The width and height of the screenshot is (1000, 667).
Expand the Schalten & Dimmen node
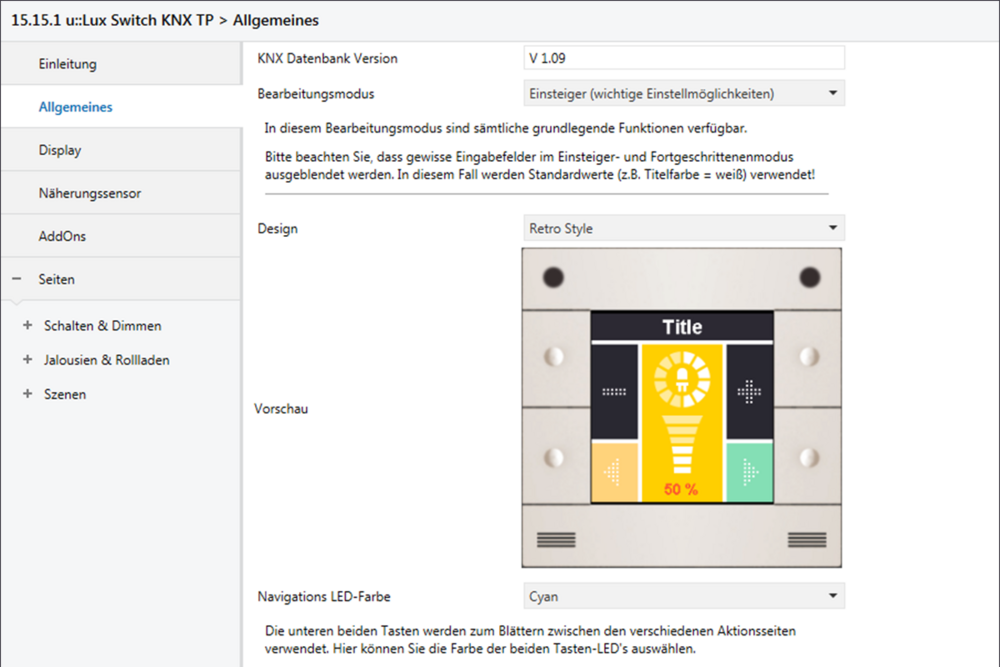pos(27,326)
